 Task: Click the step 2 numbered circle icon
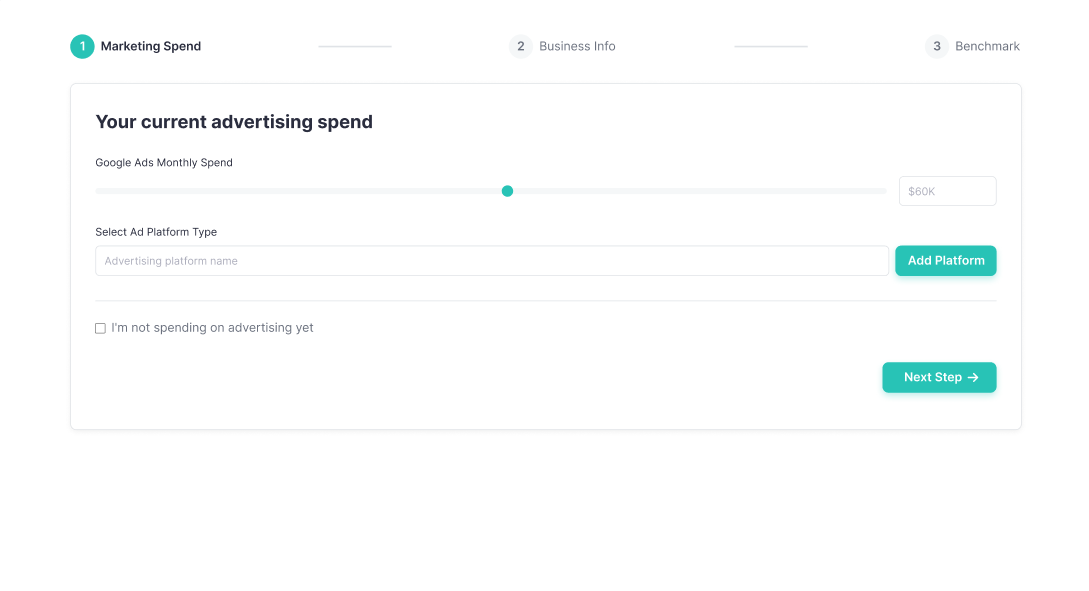[x=520, y=46]
